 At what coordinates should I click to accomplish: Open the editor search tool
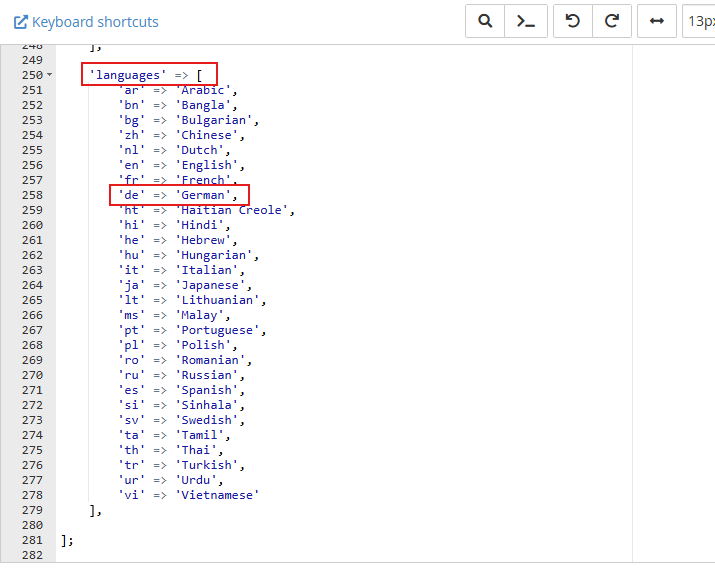(485, 21)
